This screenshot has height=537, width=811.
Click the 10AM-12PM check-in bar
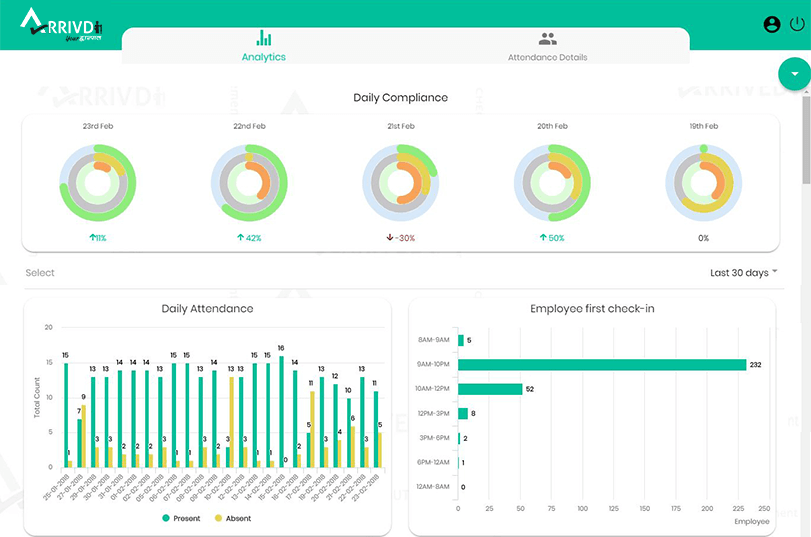[490, 389]
